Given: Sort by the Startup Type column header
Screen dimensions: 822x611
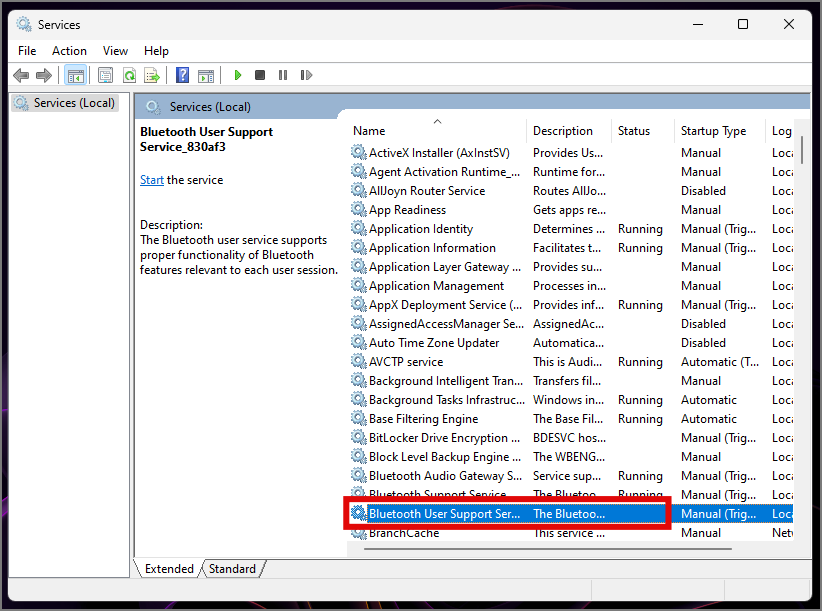Looking at the screenshot, I should coord(719,130).
